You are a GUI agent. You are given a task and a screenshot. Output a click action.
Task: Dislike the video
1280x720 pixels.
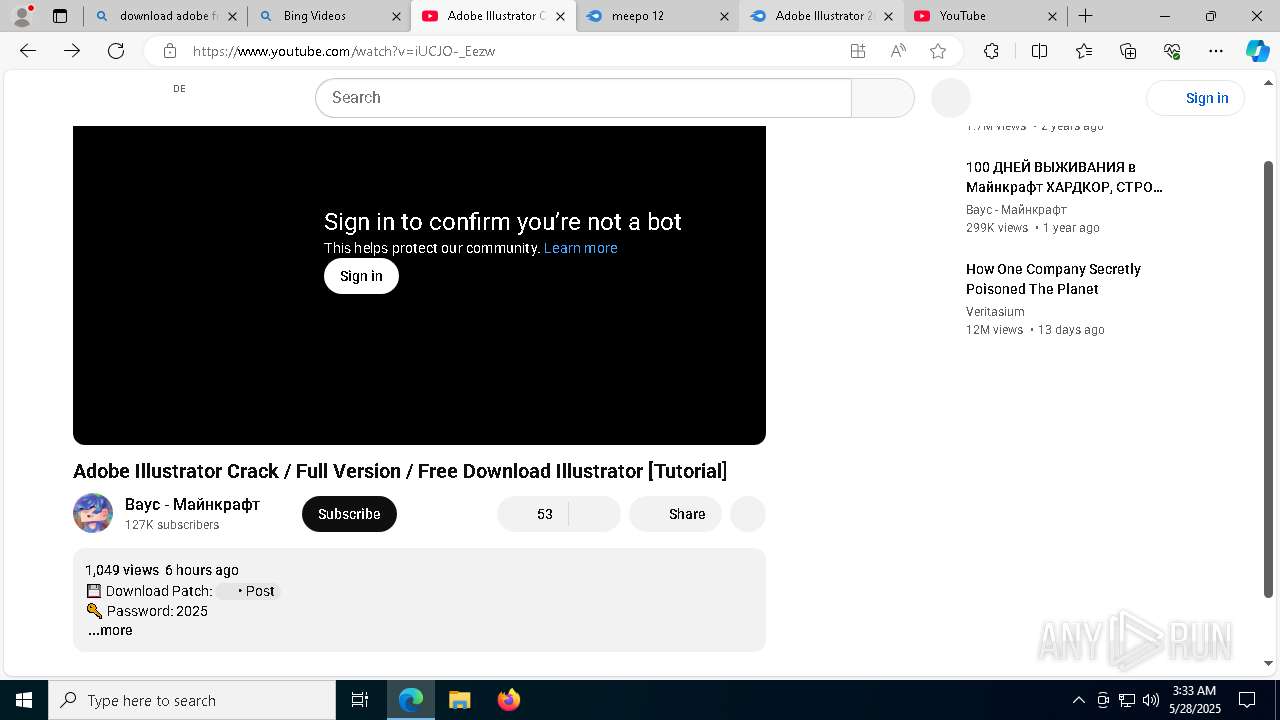[x=595, y=514]
